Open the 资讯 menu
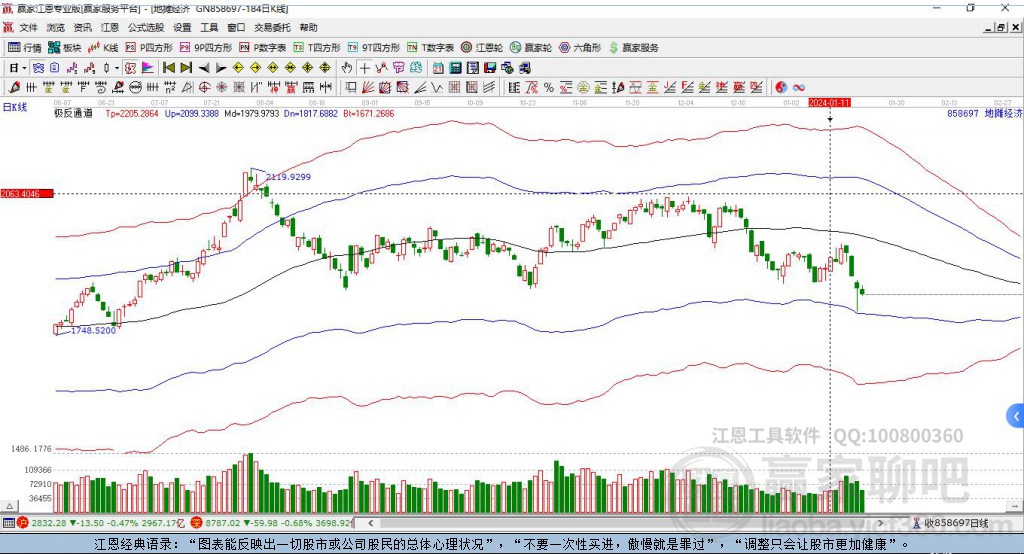Screen dimensions: 1024x554 83,27
